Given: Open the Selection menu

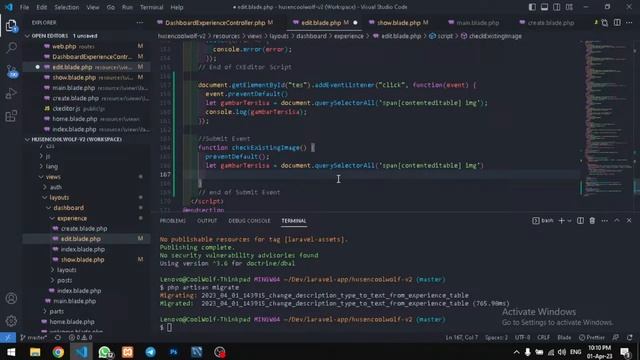Looking at the screenshot, I should 67,7.
